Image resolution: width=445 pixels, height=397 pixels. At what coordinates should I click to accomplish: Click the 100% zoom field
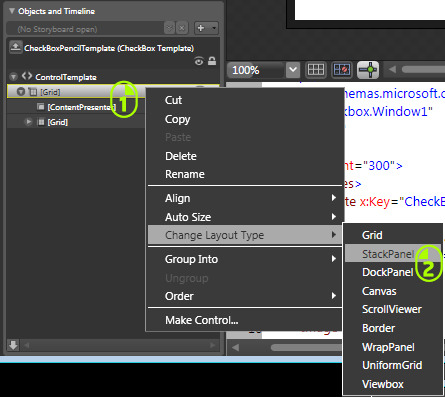pyautogui.click(x=256, y=70)
